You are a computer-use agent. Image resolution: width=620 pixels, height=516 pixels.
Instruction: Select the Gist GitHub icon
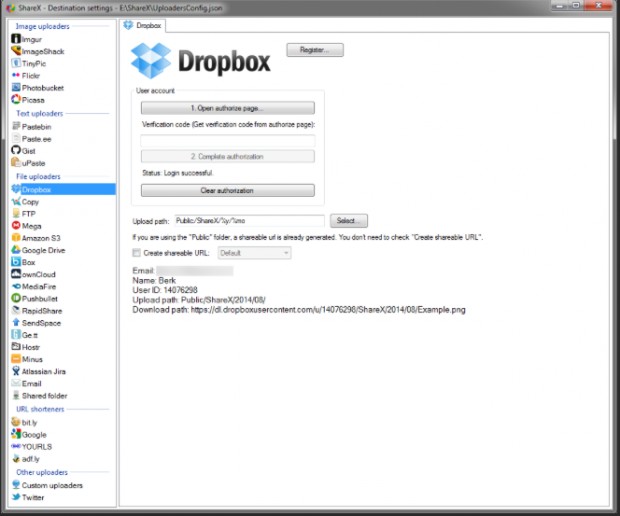click(x=16, y=150)
